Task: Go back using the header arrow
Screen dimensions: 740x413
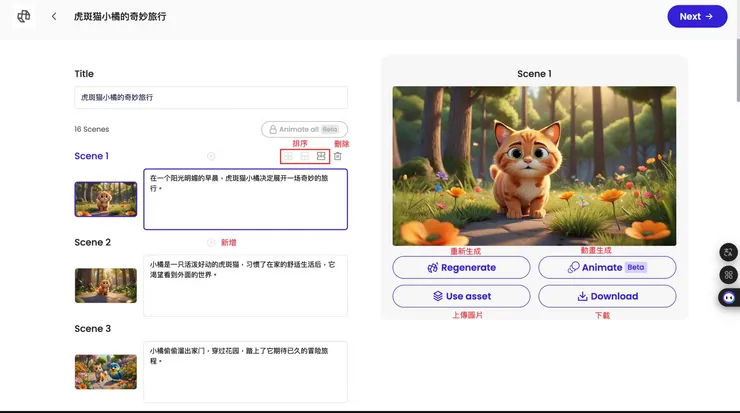Action: pos(54,17)
